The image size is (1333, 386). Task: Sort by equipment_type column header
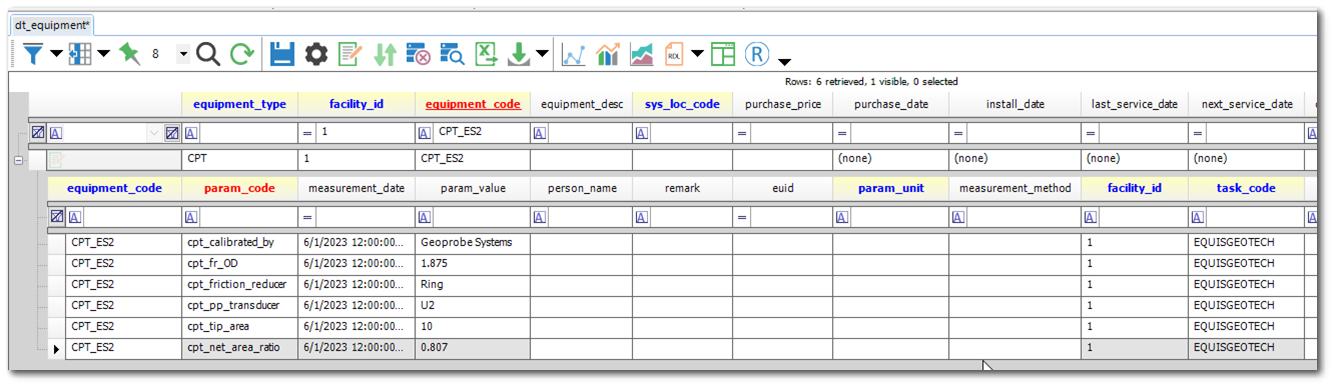239,104
